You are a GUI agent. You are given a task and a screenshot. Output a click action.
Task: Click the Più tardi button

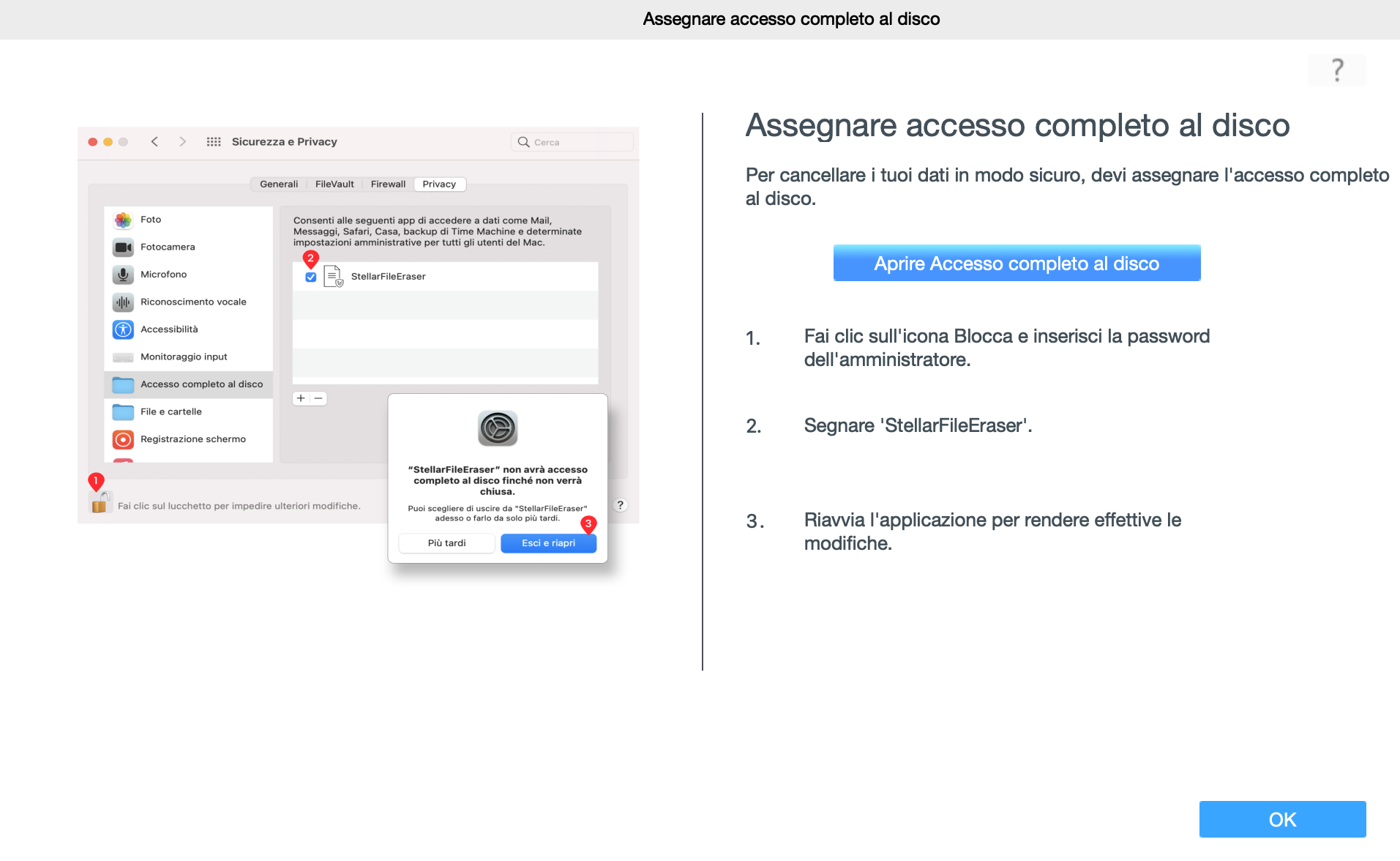pyautogui.click(x=446, y=543)
